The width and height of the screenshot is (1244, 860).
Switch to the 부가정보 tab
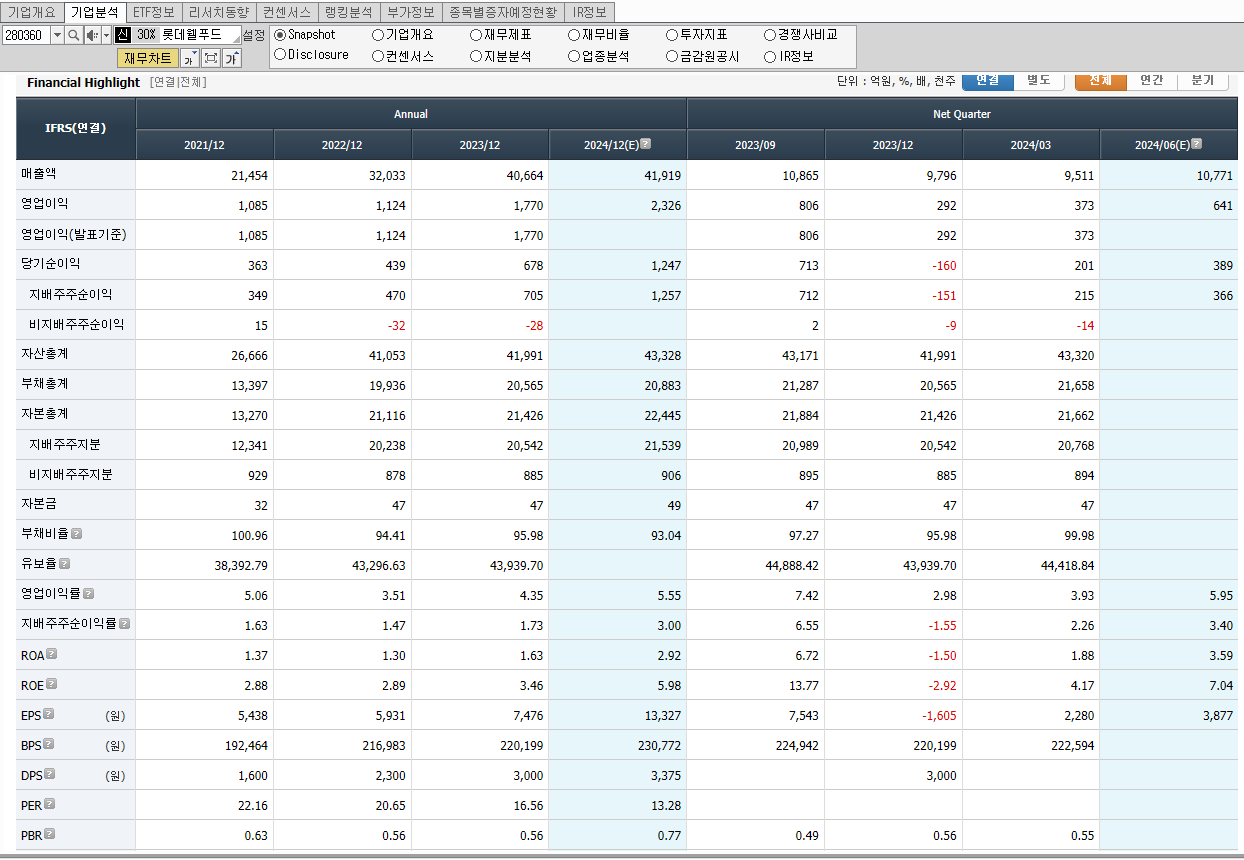pyautogui.click(x=411, y=12)
